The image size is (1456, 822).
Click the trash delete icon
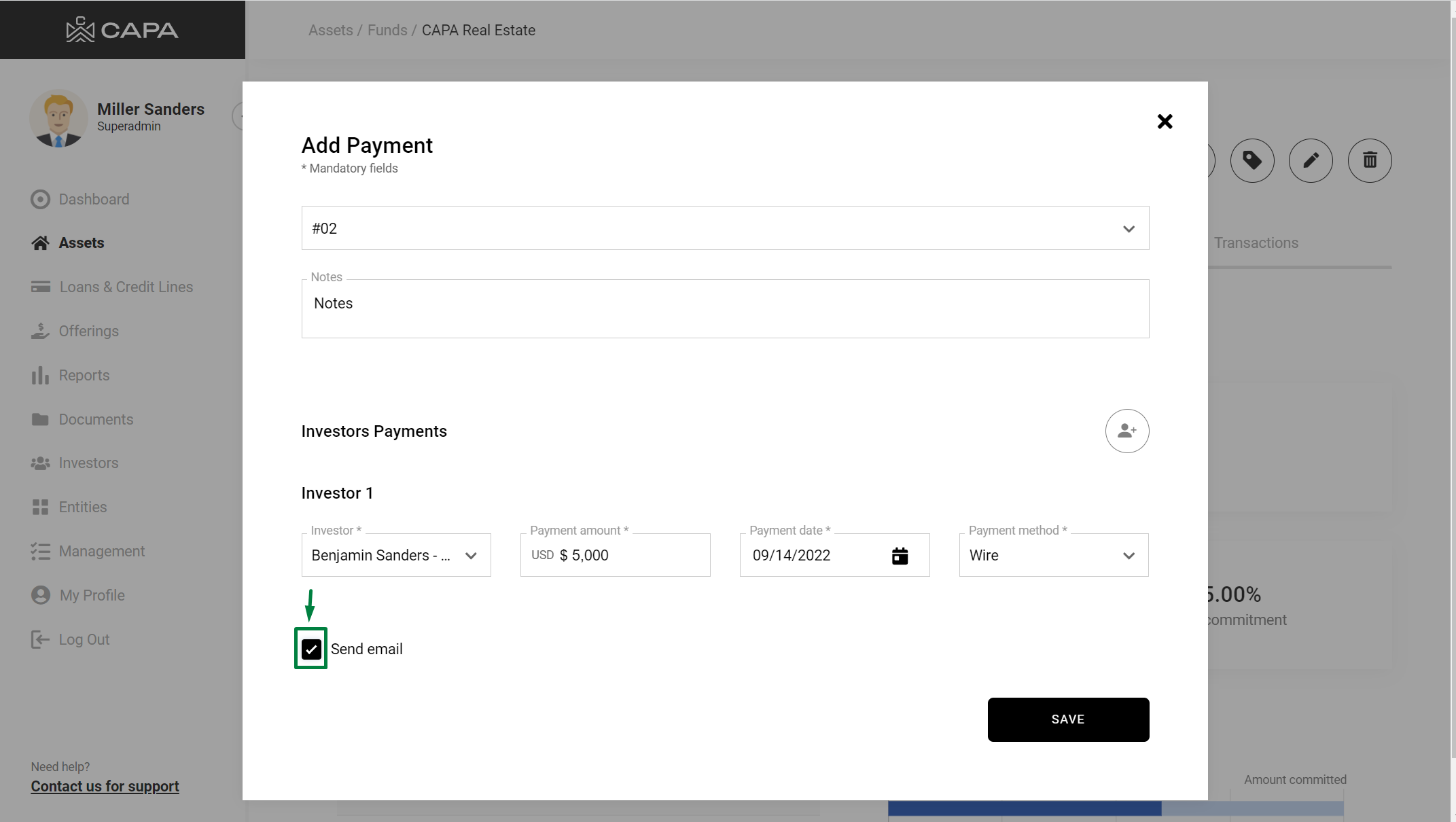[x=1370, y=160]
